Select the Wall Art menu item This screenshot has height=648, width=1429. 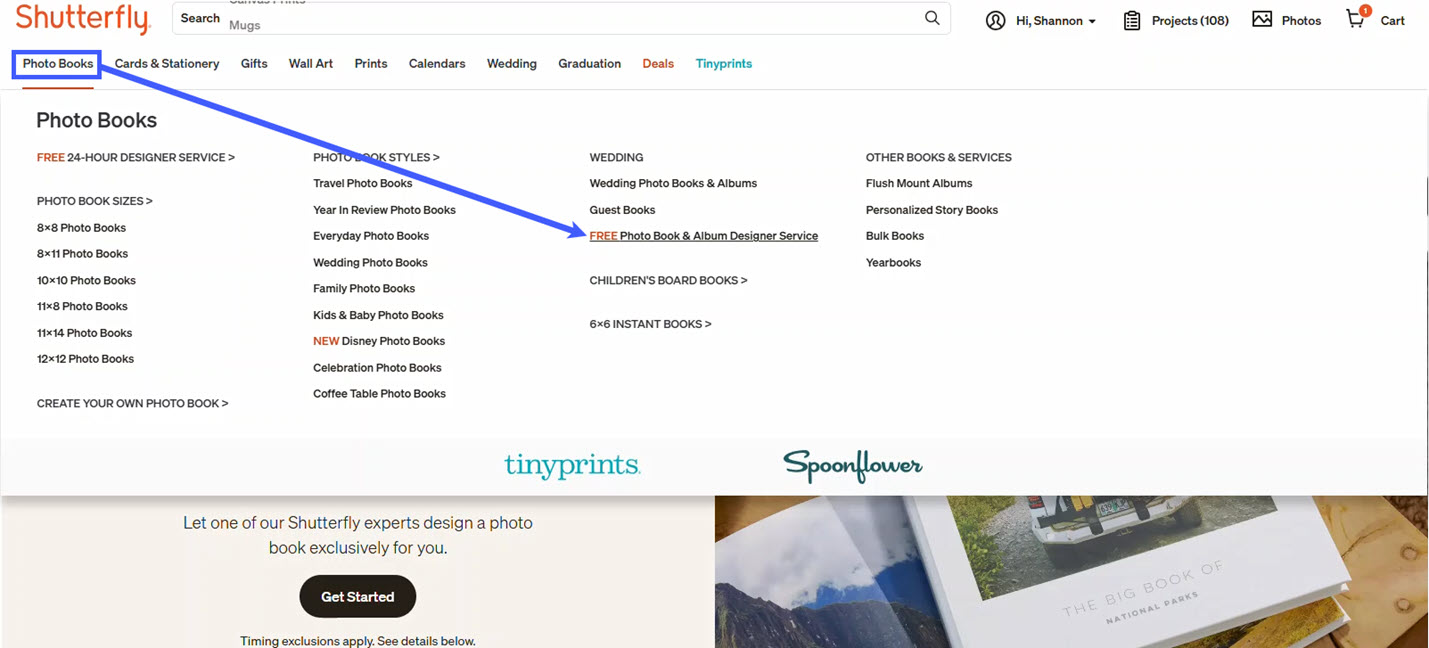tap(310, 64)
